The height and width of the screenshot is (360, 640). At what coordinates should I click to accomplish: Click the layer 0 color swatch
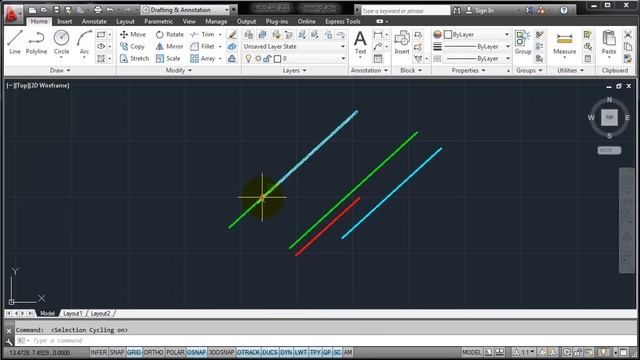278,59
